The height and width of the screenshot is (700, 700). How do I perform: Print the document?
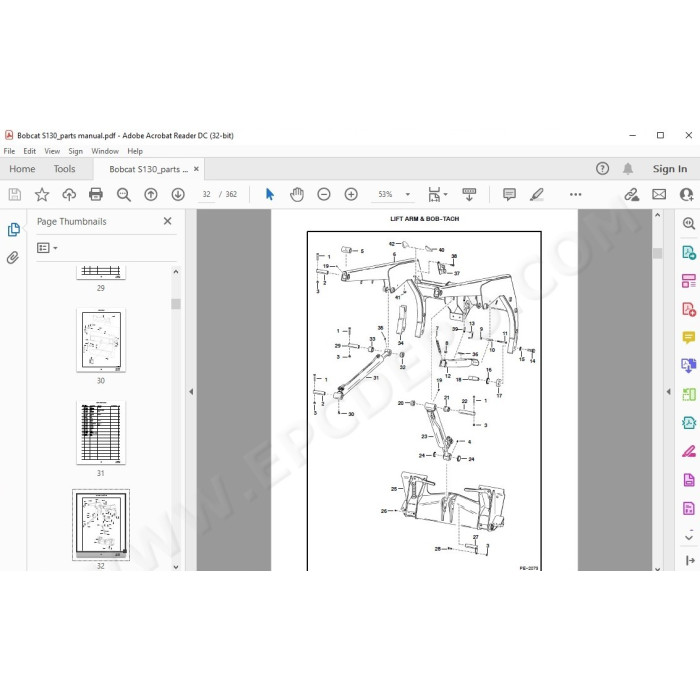96,194
